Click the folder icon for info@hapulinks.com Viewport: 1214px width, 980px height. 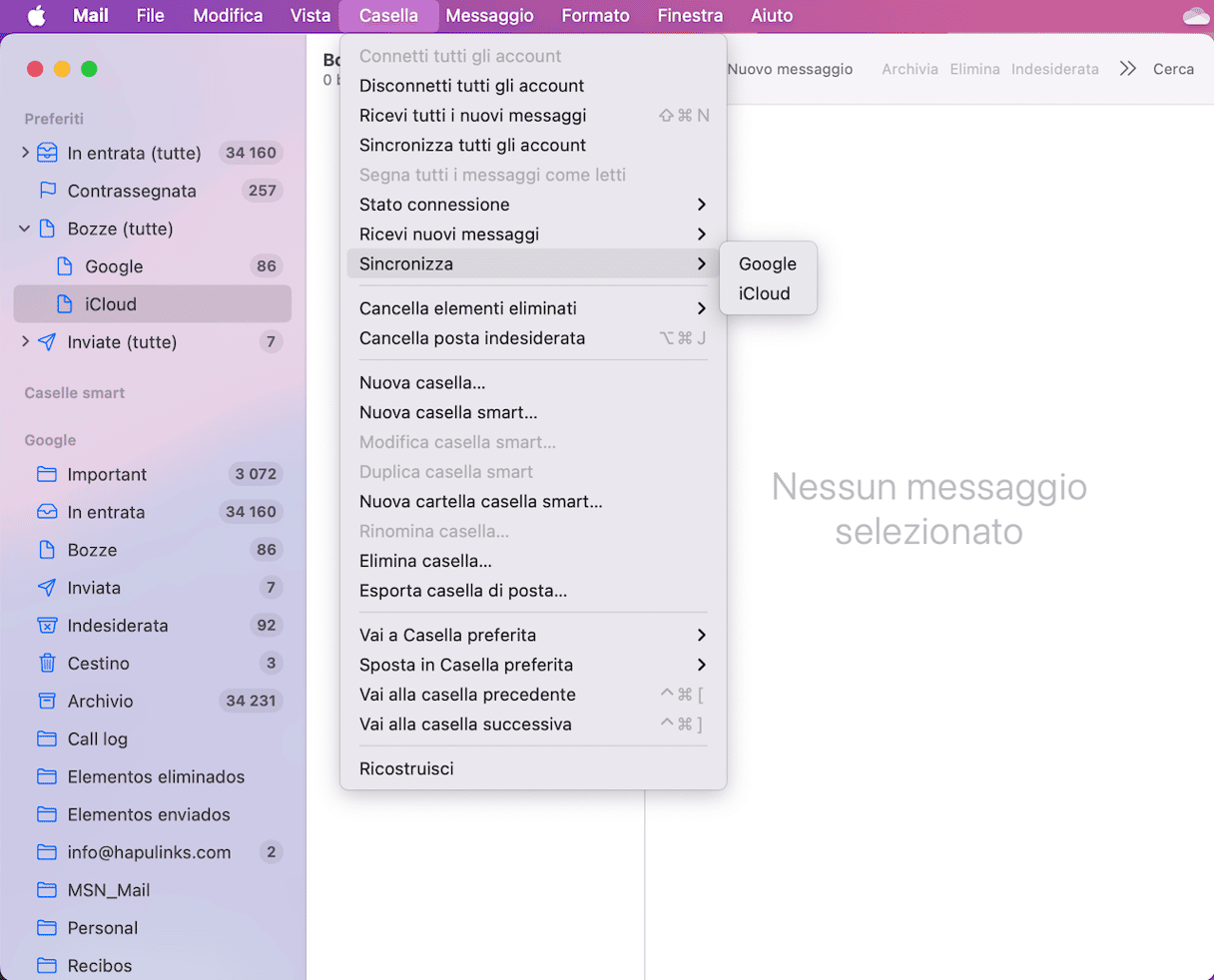(x=47, y=853)
